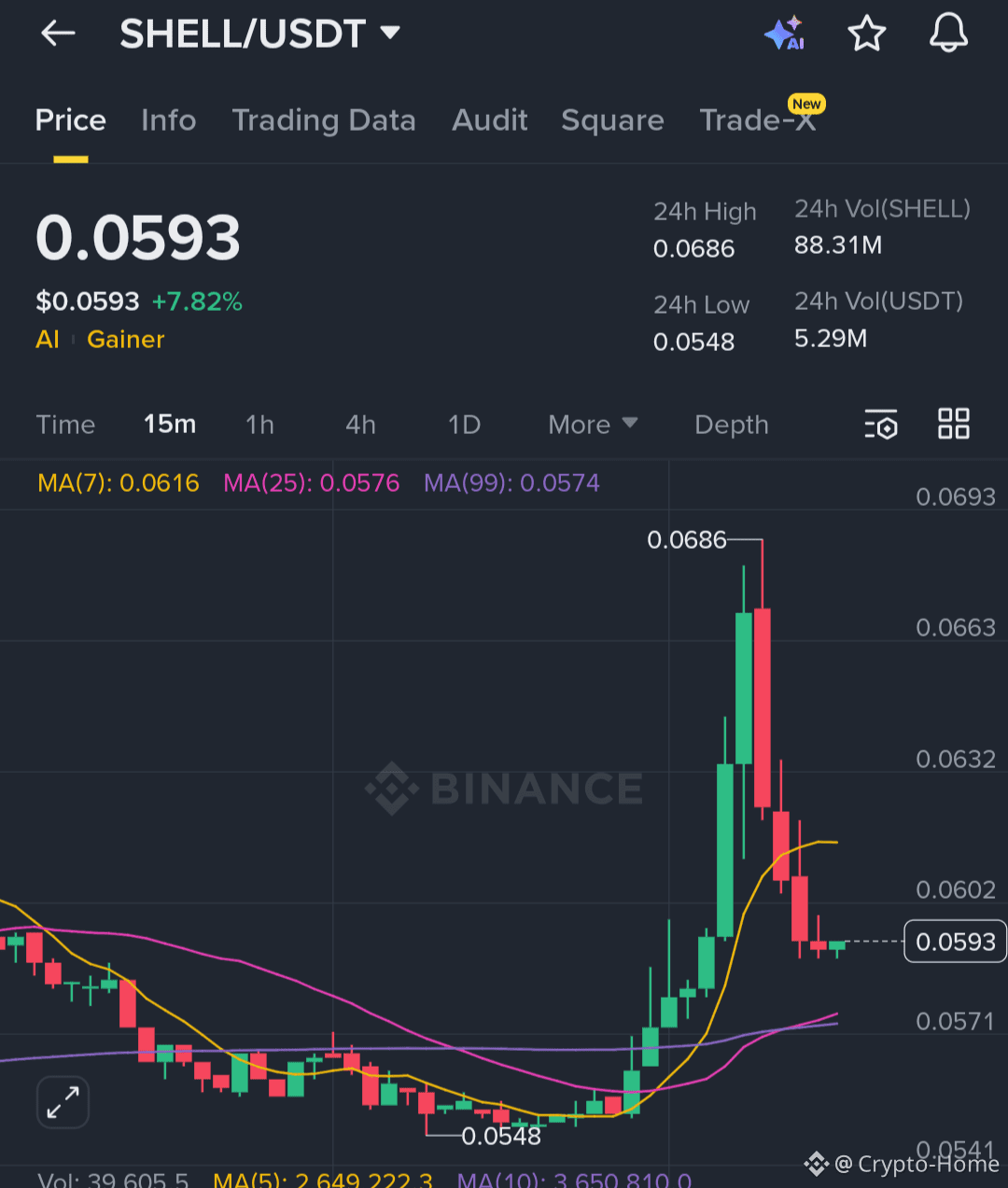Open the Trading Data tab
This screenshot has width=1008, height=1188.
tap(324, 120)
